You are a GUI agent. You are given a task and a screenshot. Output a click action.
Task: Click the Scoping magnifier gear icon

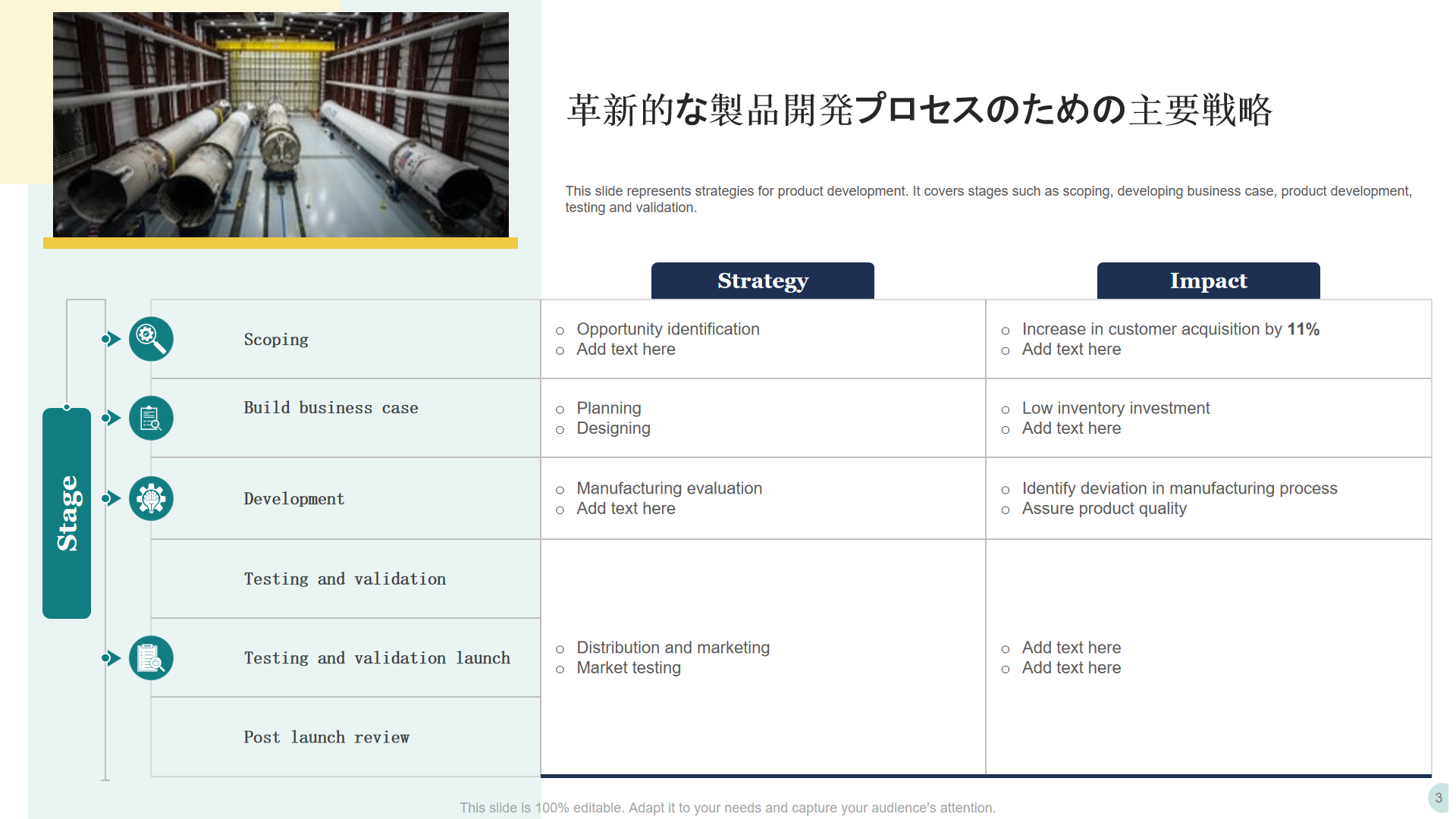pyautogui.click(x=151, y=339)
